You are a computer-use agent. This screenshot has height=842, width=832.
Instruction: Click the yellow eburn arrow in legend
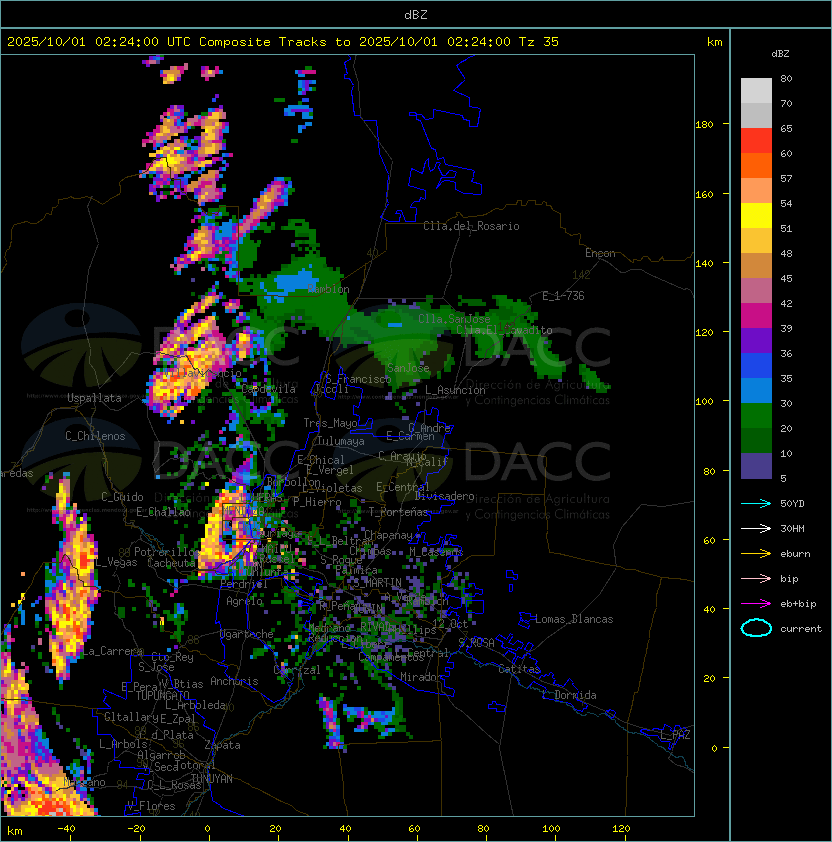coord(756,554)
